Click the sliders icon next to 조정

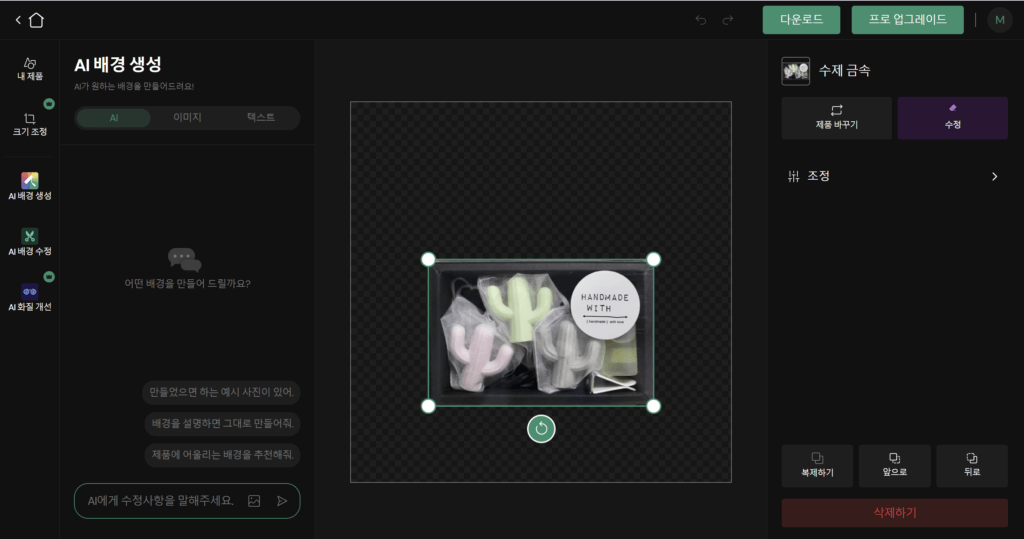pyautogui.click(x=793, y=176)
